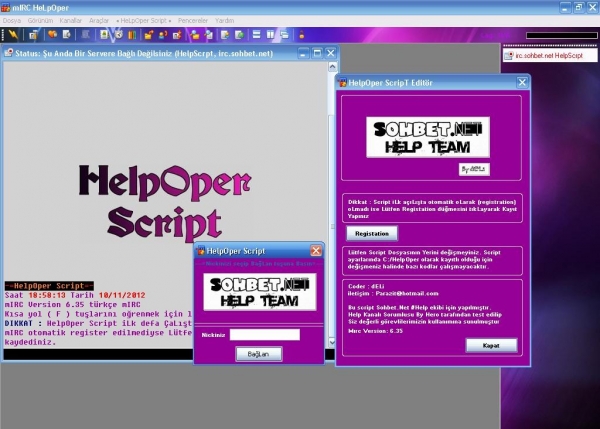Open Log Files magnifier page icon
This screenshot has height=429, width=600.
tap(209, 35)
